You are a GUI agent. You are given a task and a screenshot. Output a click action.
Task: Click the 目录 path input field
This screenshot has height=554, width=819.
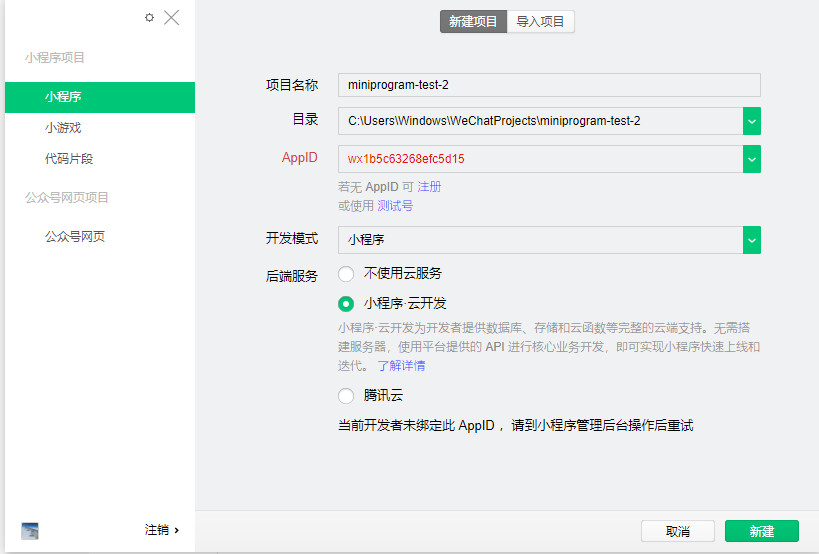click(x=540, y=121)
